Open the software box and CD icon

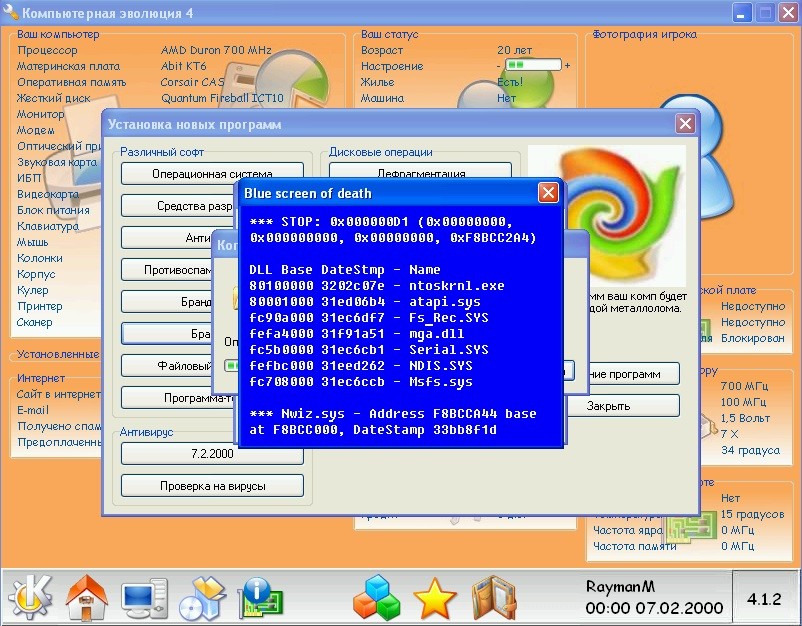pos(203,598)
